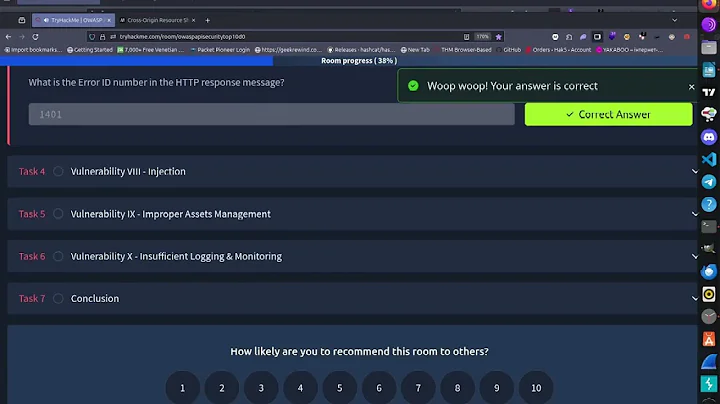Rate the room 1
This screenshot has height=404, width=720.
click(x=183, y=388)
